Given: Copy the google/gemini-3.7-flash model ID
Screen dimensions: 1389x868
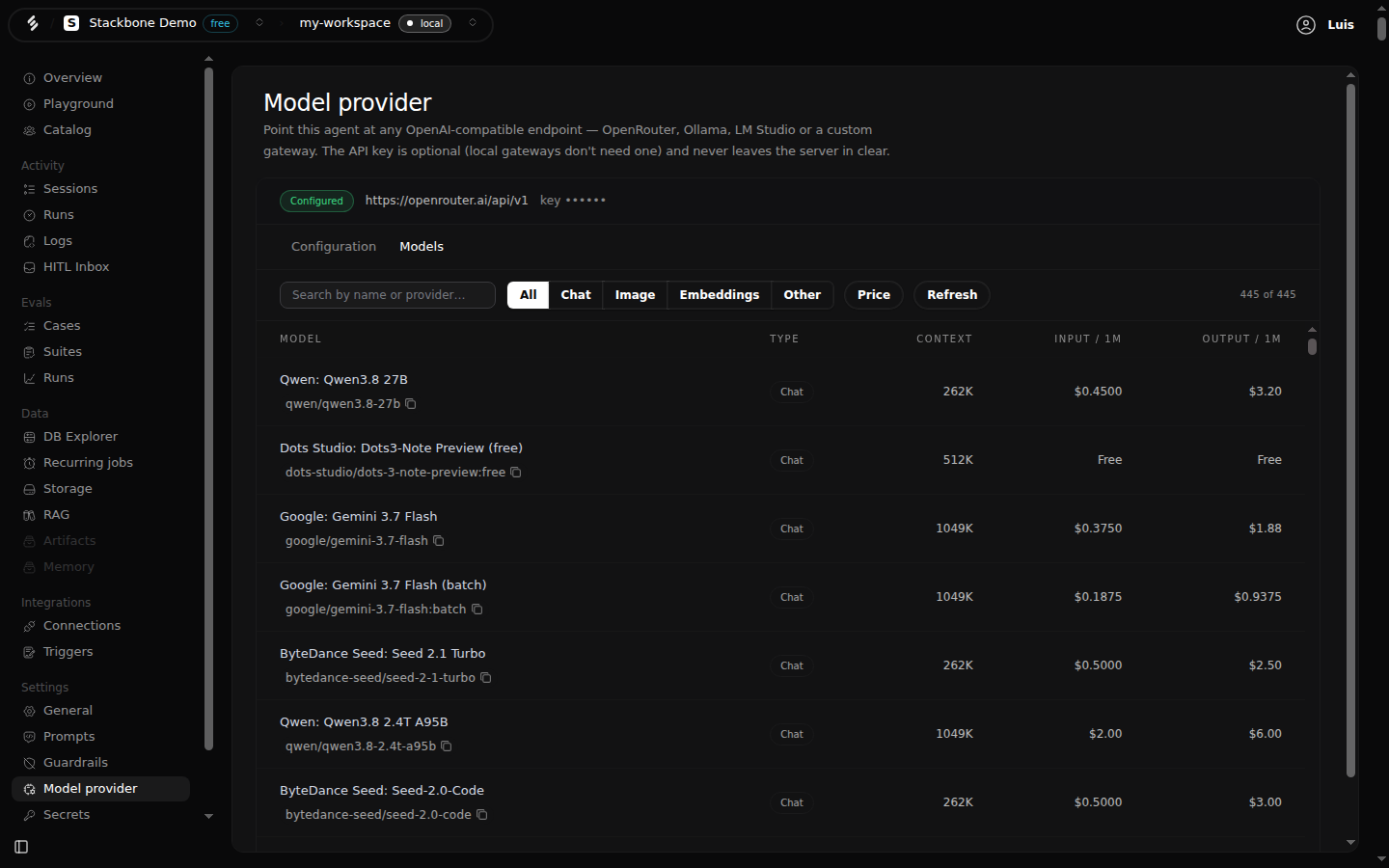Looking at the screenshot, I should (439, 541).
